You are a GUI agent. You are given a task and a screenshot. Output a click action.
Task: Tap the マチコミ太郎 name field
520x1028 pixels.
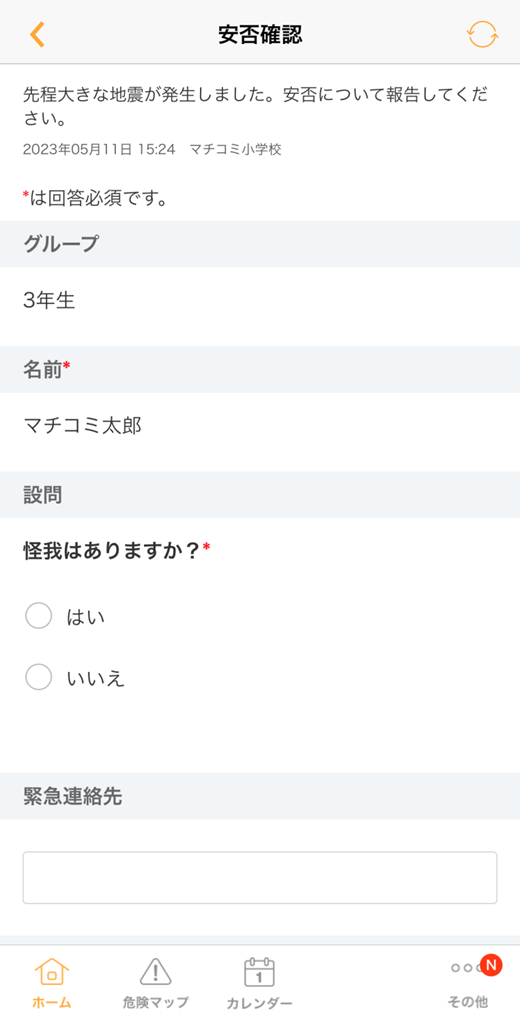pyautogui.click(x=83, y=426)
